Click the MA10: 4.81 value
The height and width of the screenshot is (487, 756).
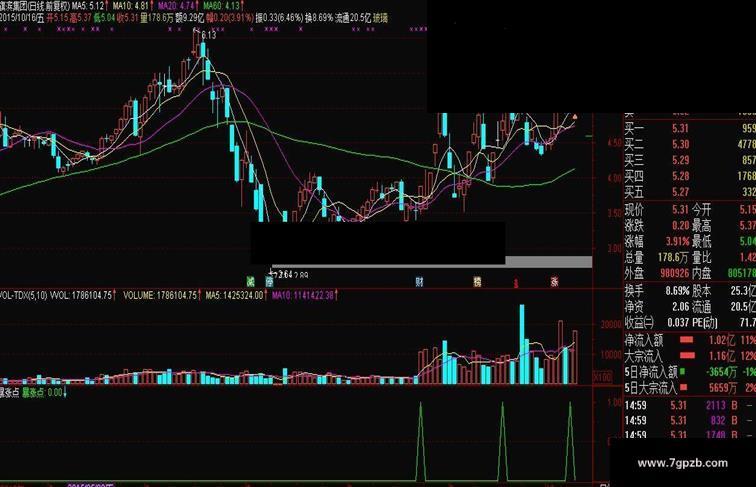[131, 6]
